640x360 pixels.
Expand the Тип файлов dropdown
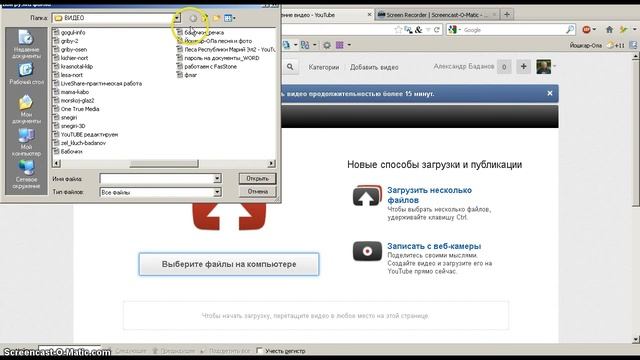pyautogui.click(x=217, y=192)
